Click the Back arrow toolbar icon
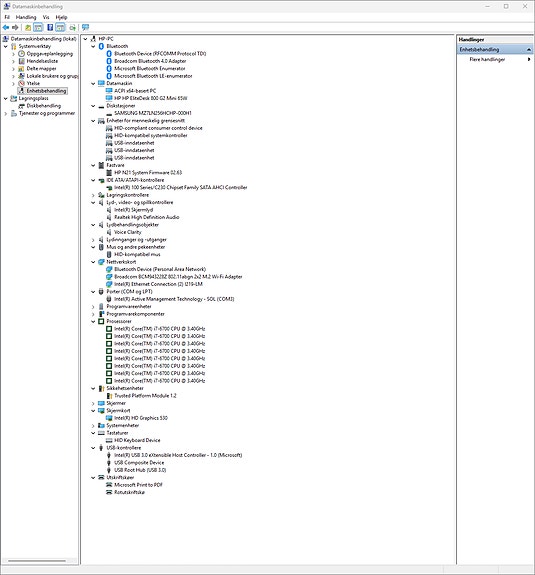 pyautogui.click(x=6, y=27)
